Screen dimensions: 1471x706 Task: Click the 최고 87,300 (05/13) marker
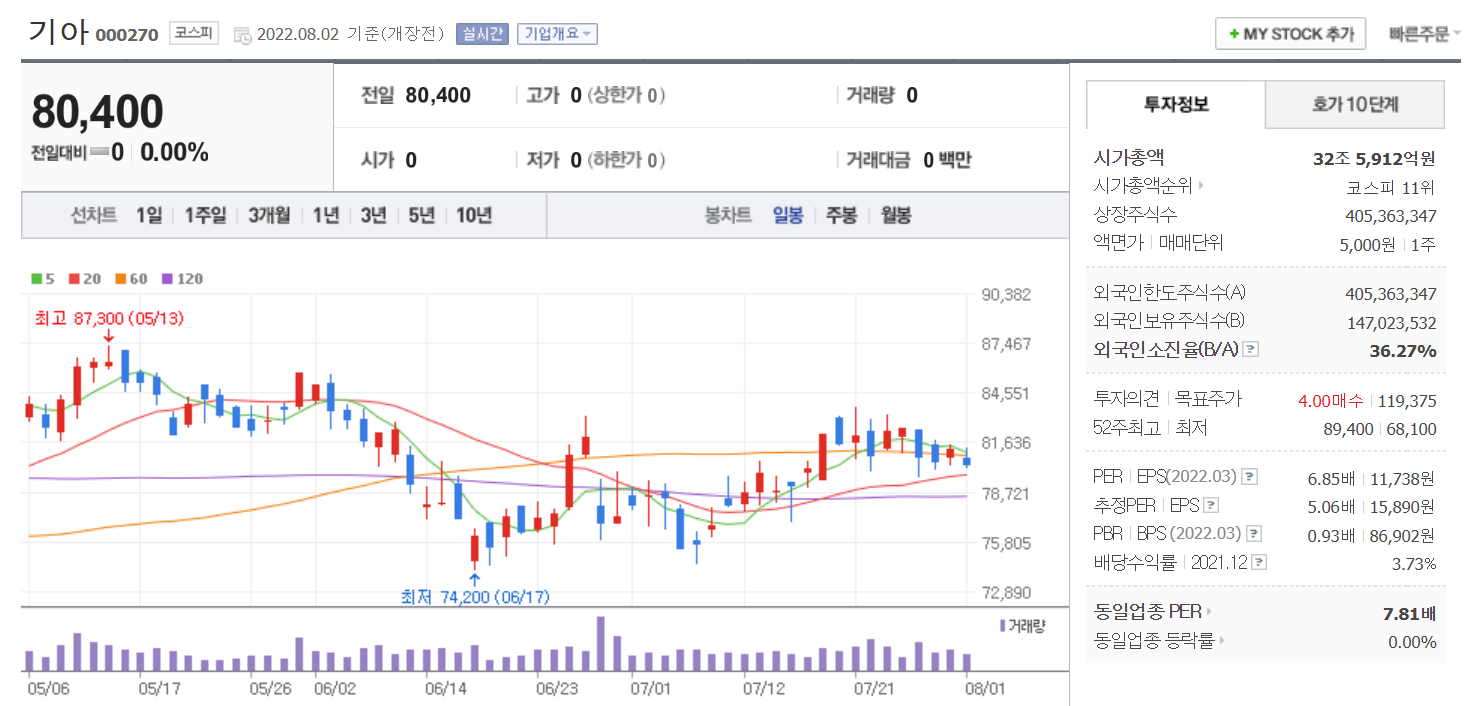click(x=109, y=318)
